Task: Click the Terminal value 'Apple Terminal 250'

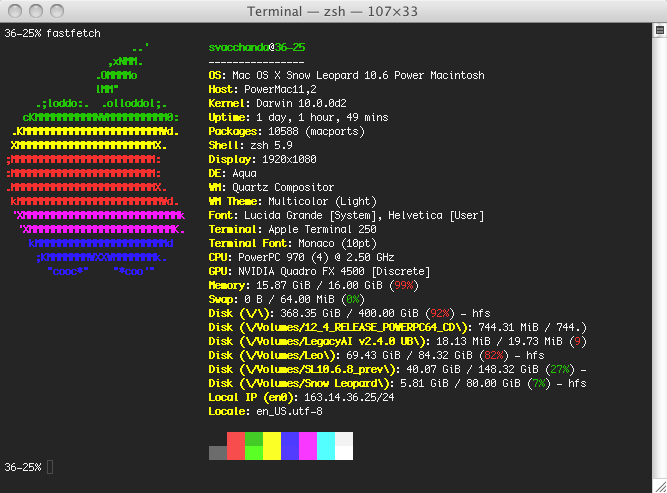Action: point(322,229)
